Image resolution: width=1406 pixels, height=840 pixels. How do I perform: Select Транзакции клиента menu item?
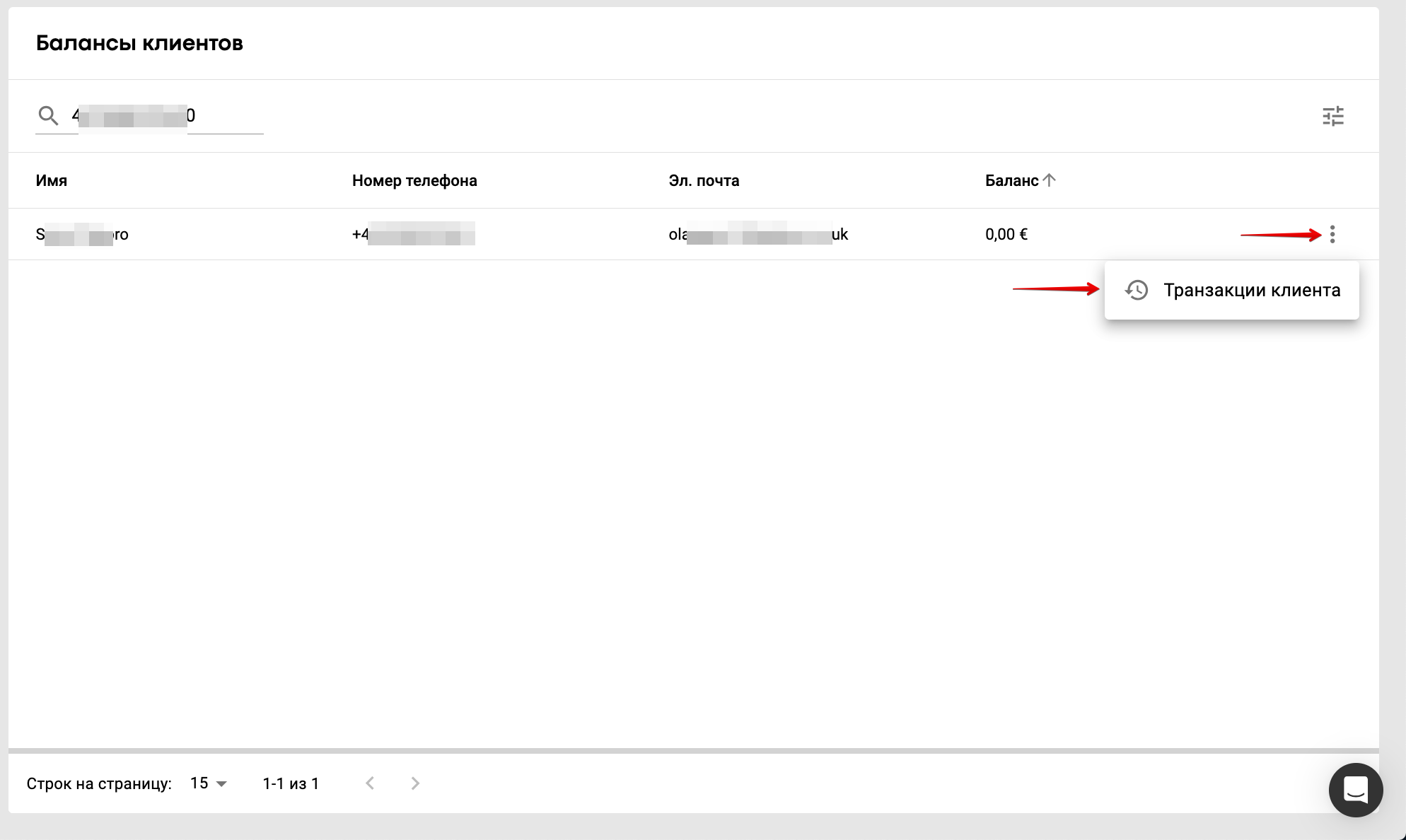pyautogui.click(x=1251, y=290)
